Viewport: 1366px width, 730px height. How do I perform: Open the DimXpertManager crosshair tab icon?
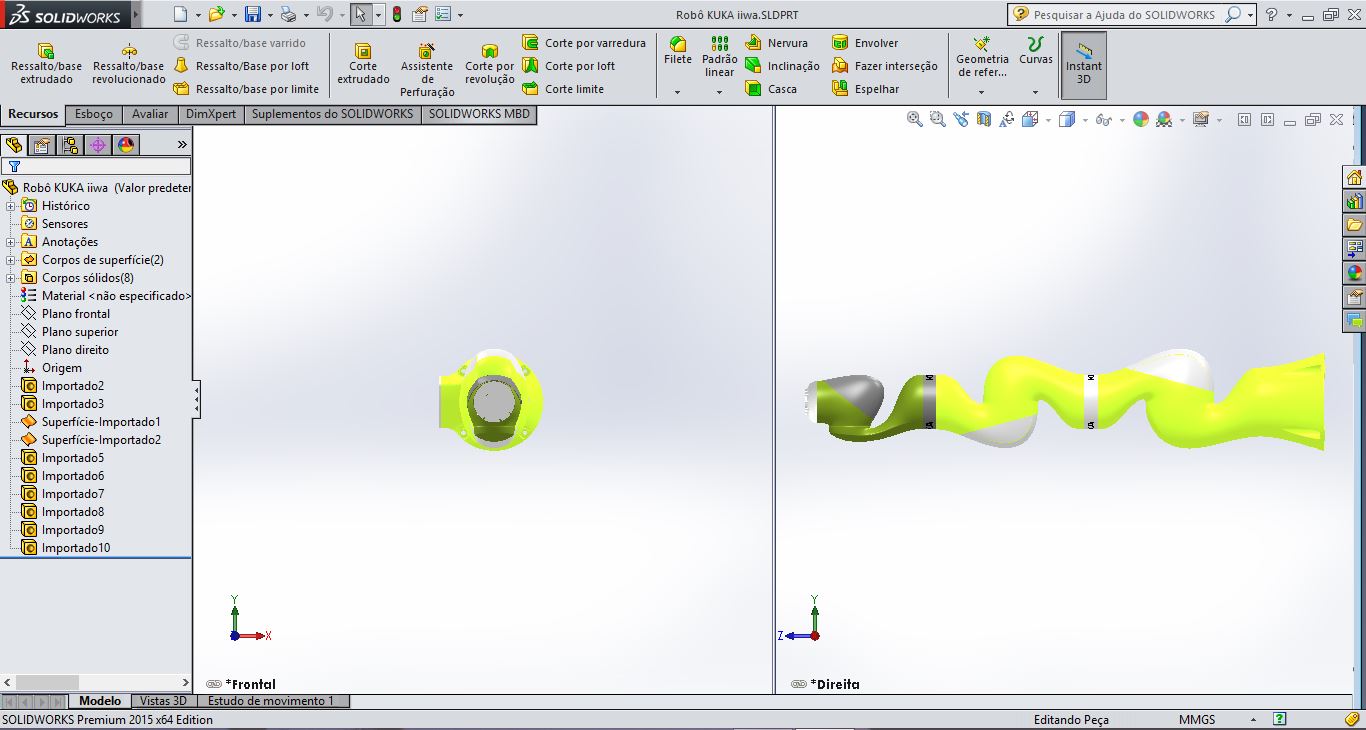pyautogui.click(x=98, y=145)
